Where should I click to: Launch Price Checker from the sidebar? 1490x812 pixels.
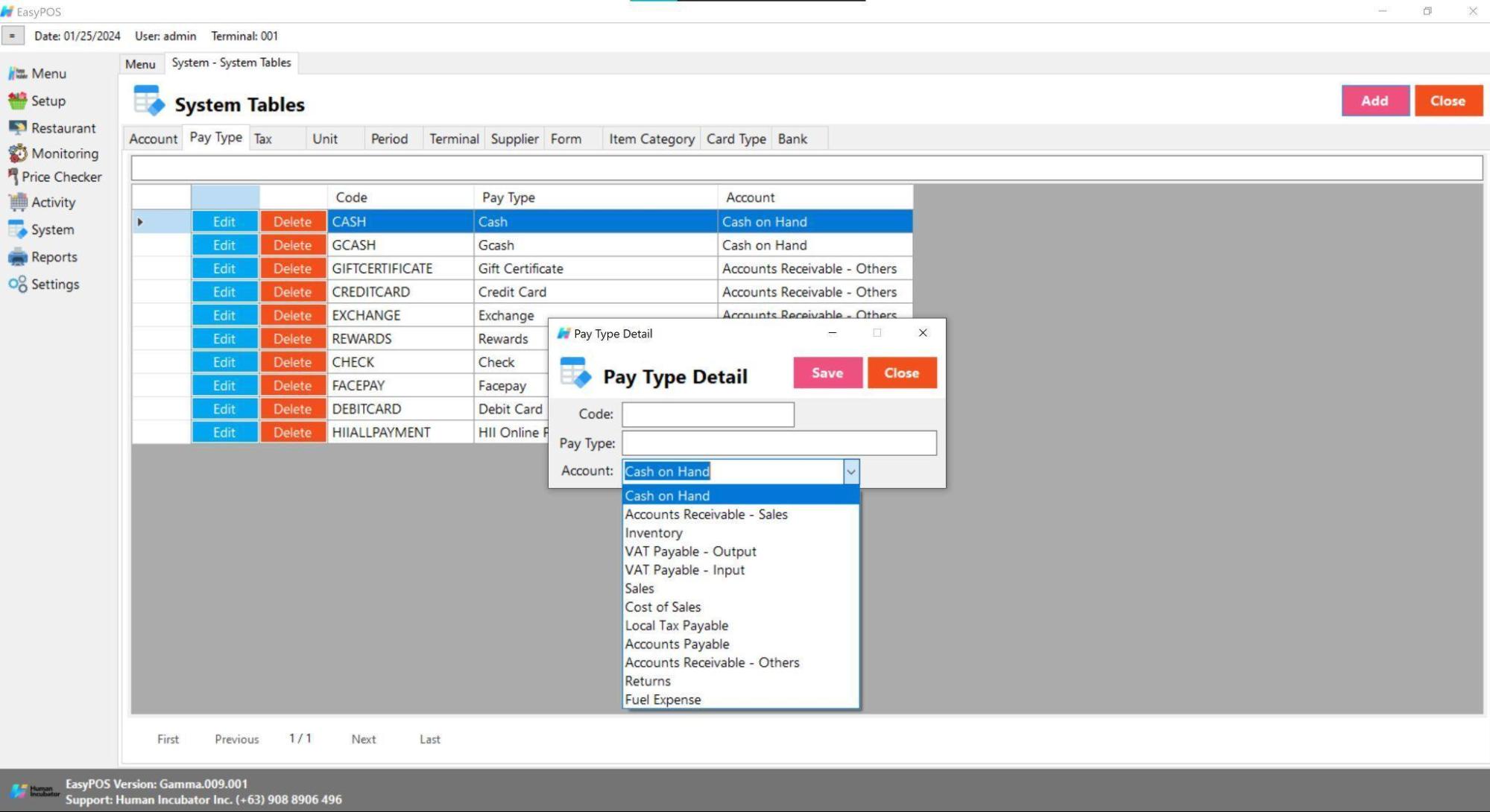(x=13, y=177)
